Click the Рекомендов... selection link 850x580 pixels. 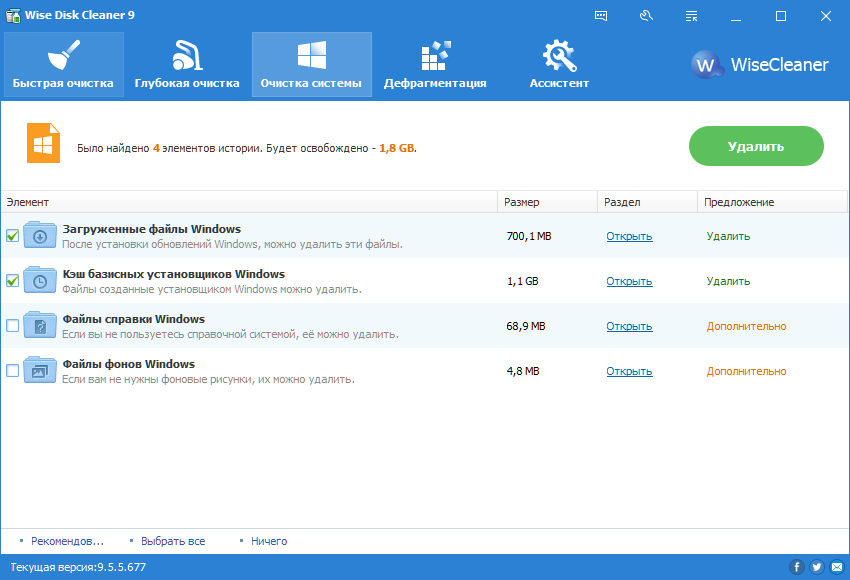pyautogui.click(x=67, y=541)
